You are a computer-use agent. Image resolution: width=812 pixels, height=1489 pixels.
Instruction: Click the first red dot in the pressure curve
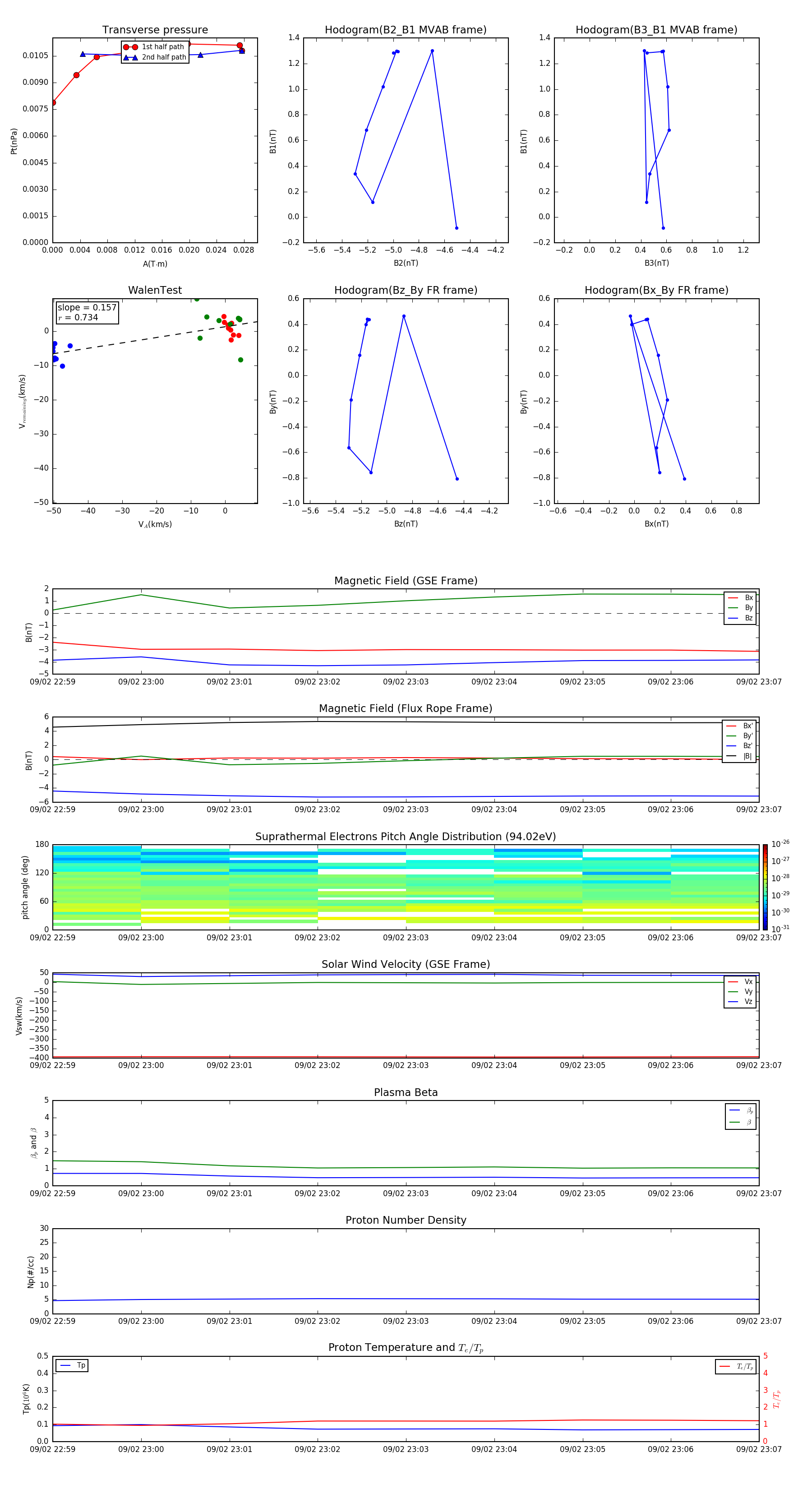coord(53,103)
